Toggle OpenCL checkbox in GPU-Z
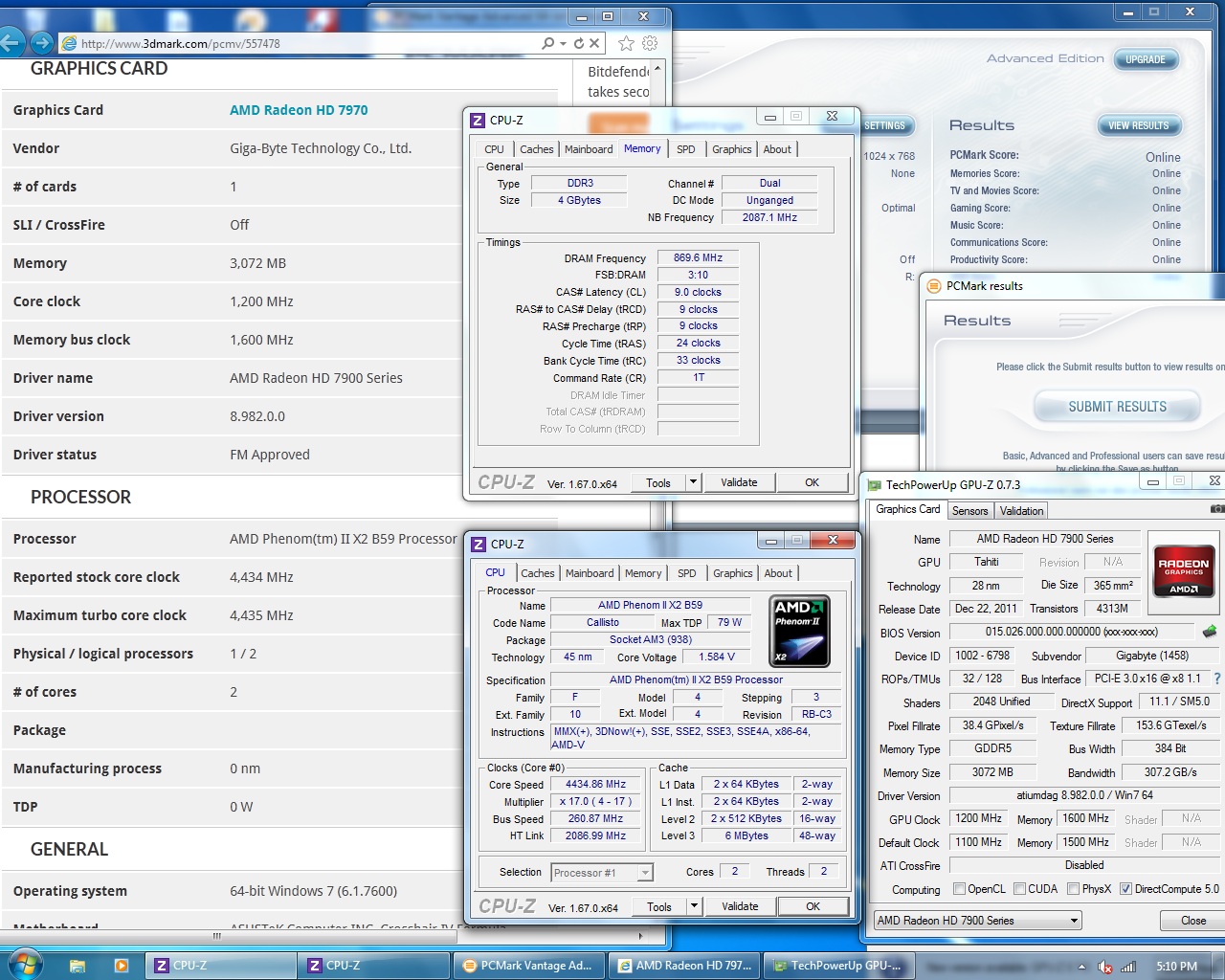This screenshot has width=1225, height=980. (x=959, y=889)
